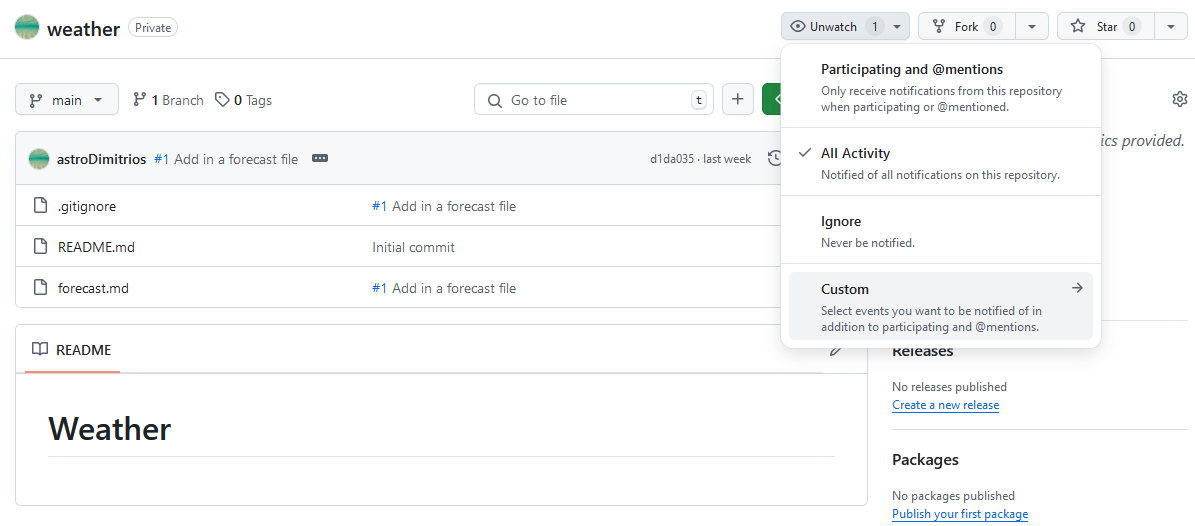1195x526 pixels.
Task: Click the #1 link in the latest commit row
Action: tap(162, 159)
